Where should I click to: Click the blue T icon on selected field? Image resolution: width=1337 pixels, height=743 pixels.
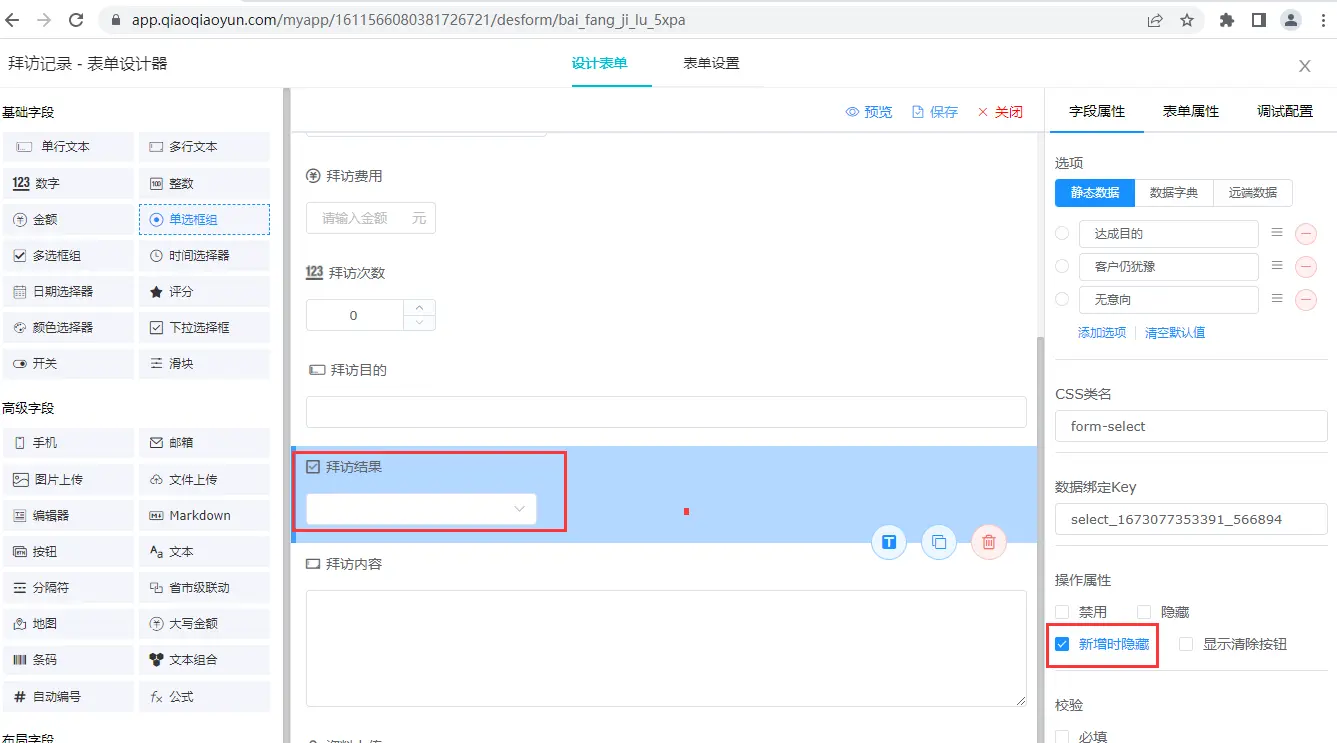tap(889, 542)
